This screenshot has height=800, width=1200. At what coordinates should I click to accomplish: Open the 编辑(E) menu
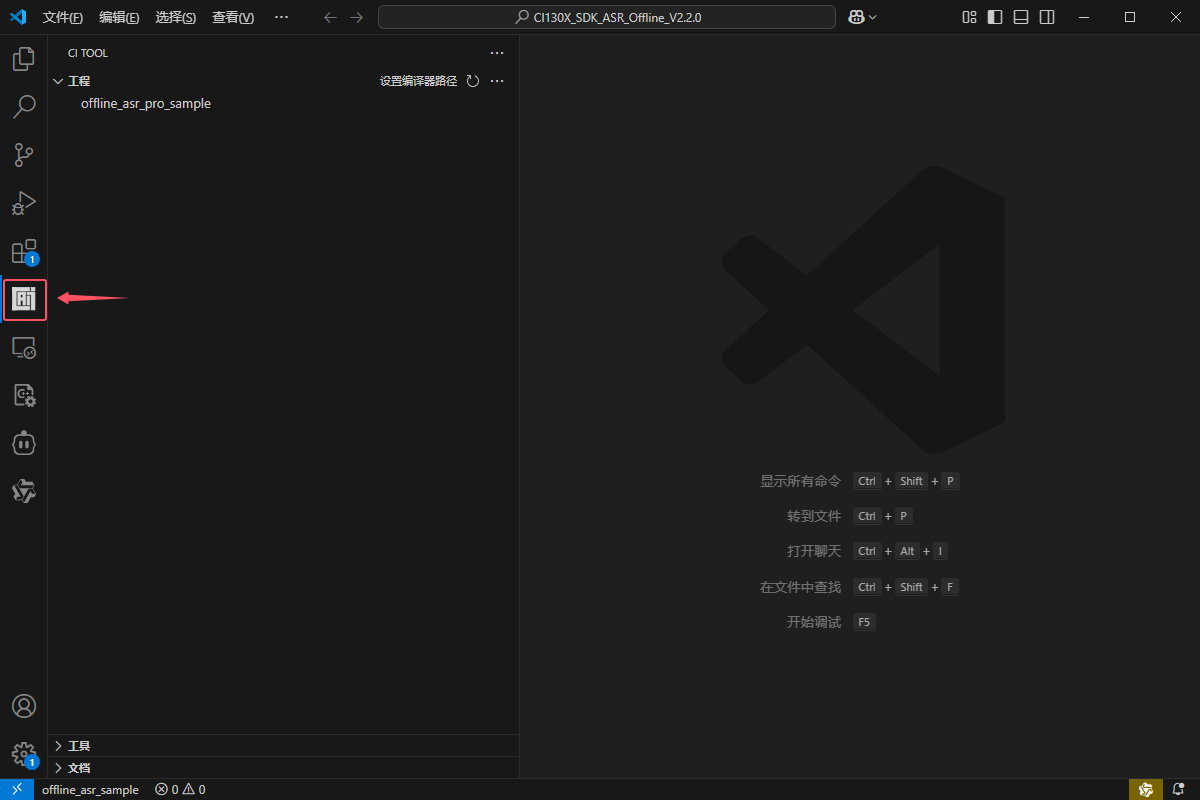tap(119, 17)
